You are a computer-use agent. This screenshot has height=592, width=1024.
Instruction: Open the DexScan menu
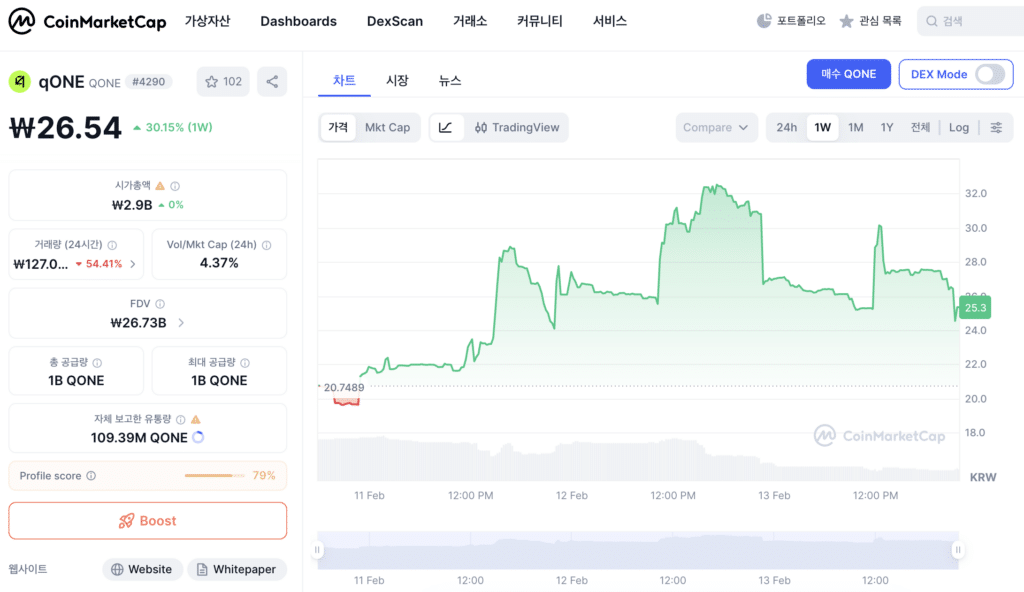pos(394,21)
